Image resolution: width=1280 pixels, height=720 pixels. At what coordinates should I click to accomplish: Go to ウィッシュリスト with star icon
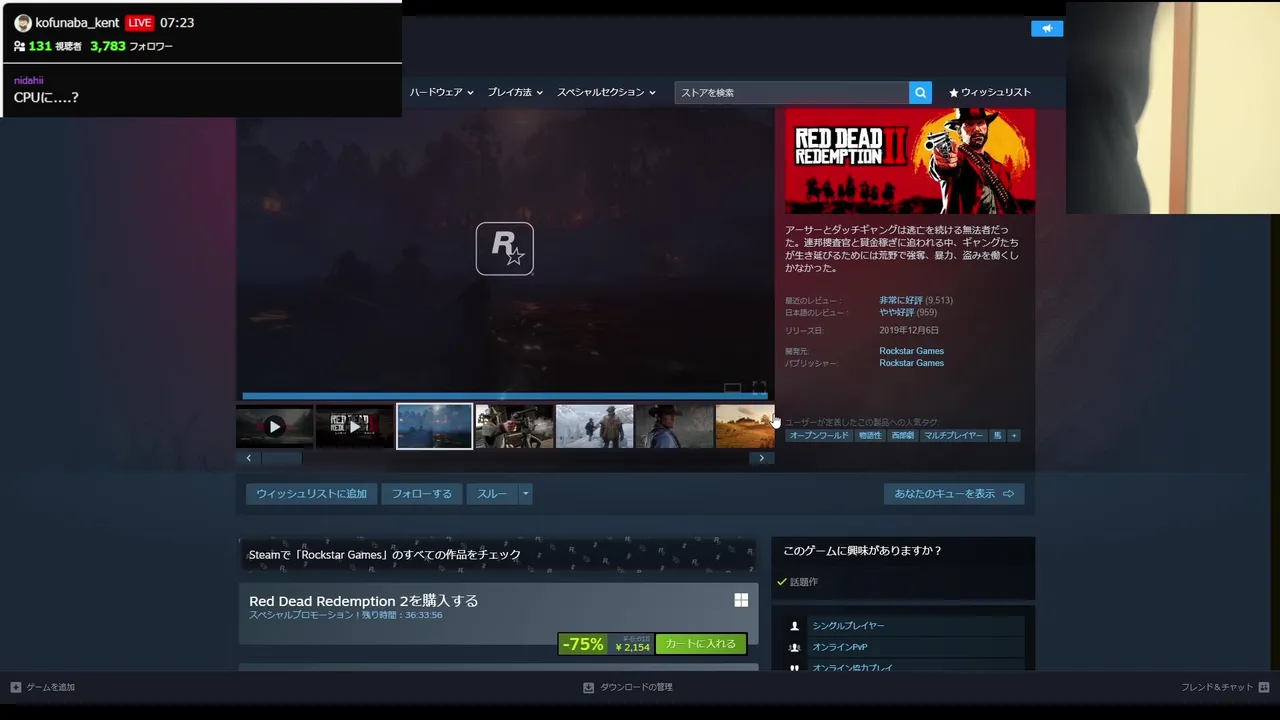990,92
